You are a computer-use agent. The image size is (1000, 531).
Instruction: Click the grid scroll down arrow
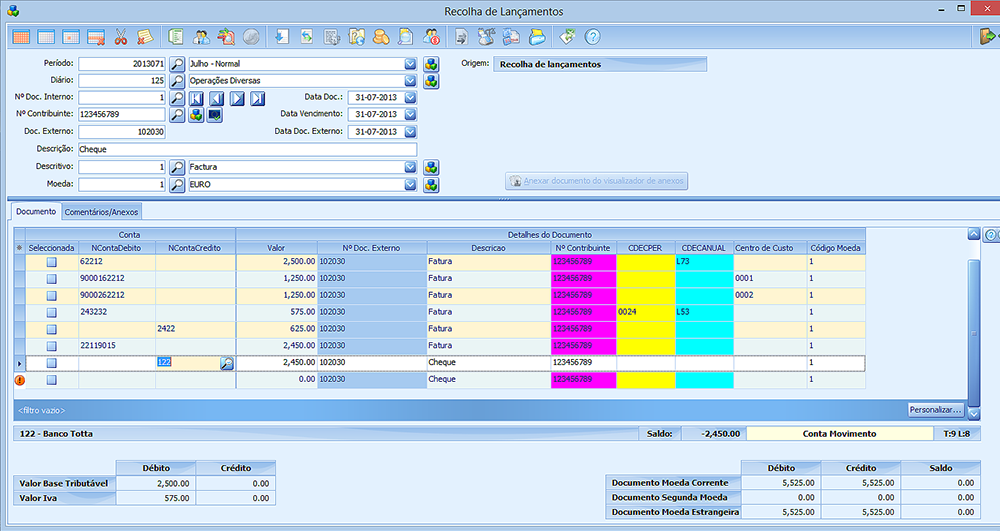point(974,414)
